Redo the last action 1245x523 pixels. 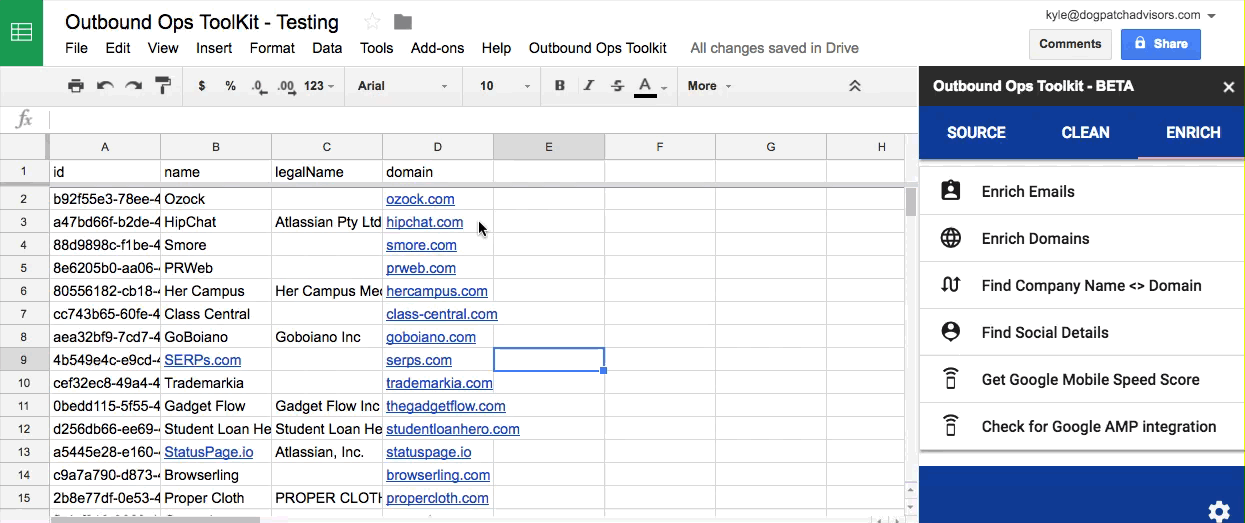[133, 86]
